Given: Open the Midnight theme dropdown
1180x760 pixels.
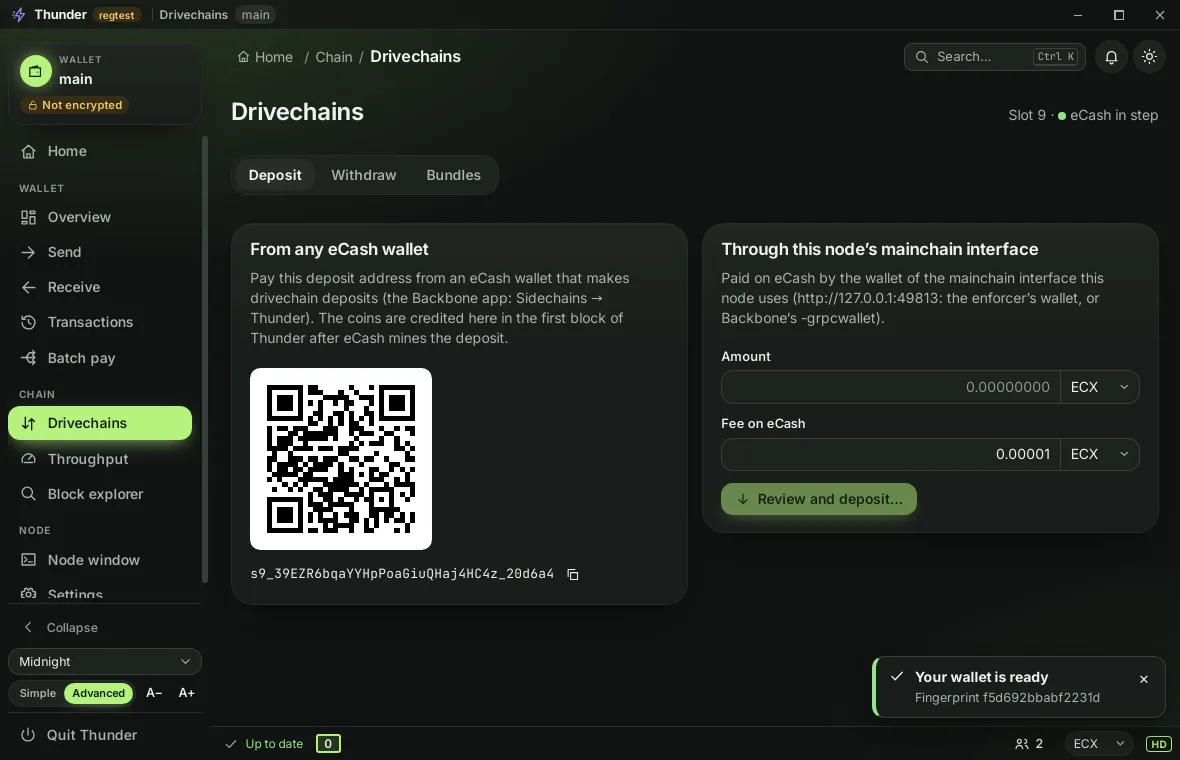Looking at the screenshot, I should tap(105, 661).
